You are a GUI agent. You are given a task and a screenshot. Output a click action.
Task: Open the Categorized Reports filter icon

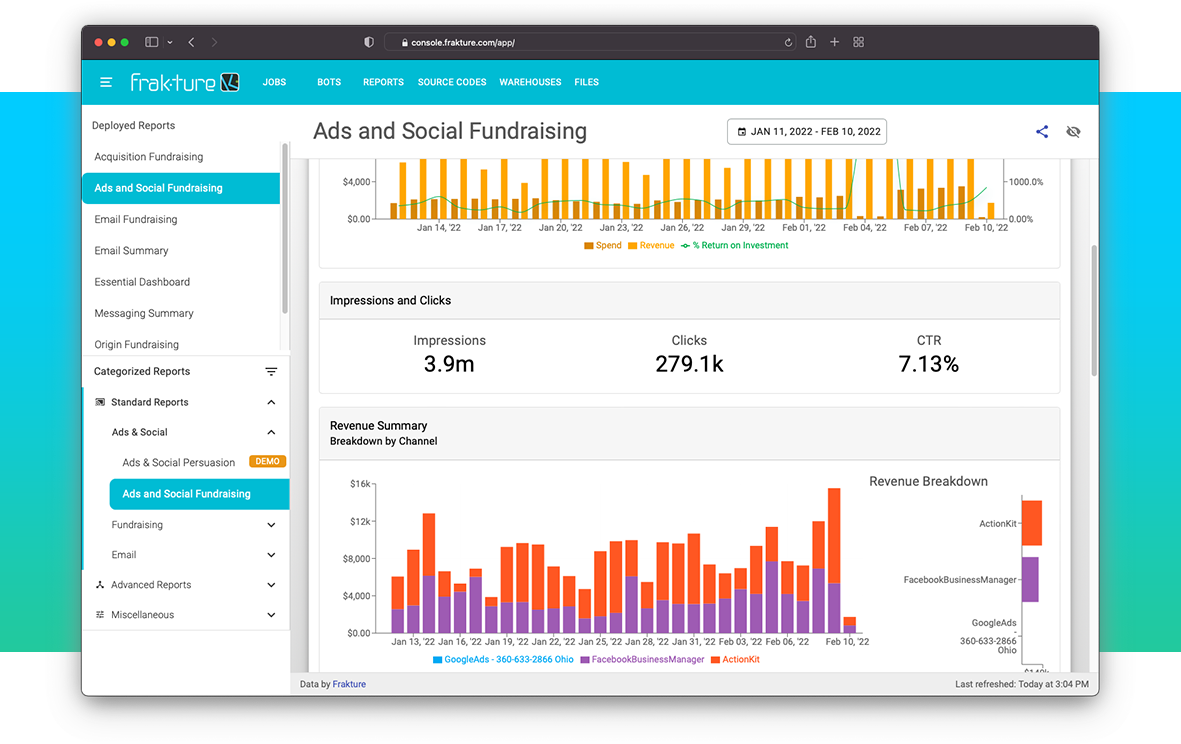coord(271,371)
